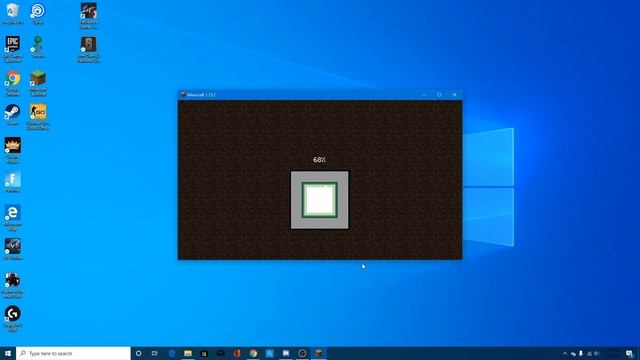Launch the Logitech G HUB shortcut

(x=13, y=318)
